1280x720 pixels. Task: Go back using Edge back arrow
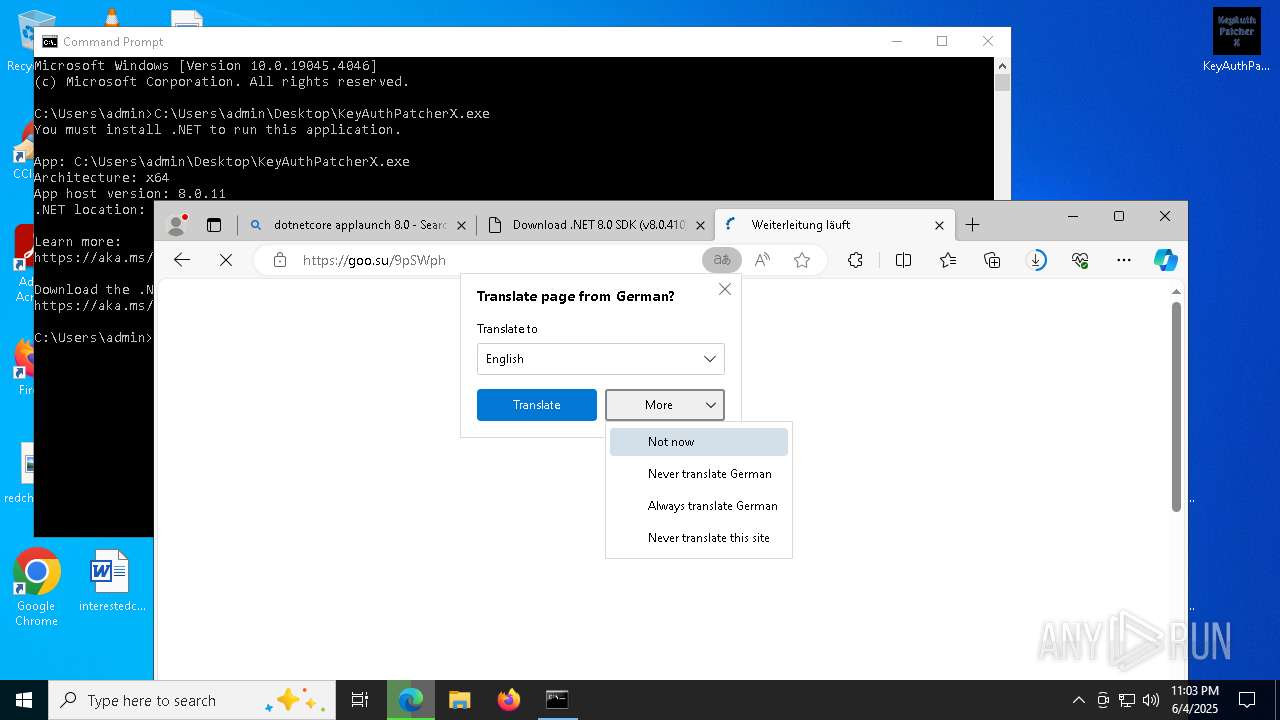tap(182, 260)
